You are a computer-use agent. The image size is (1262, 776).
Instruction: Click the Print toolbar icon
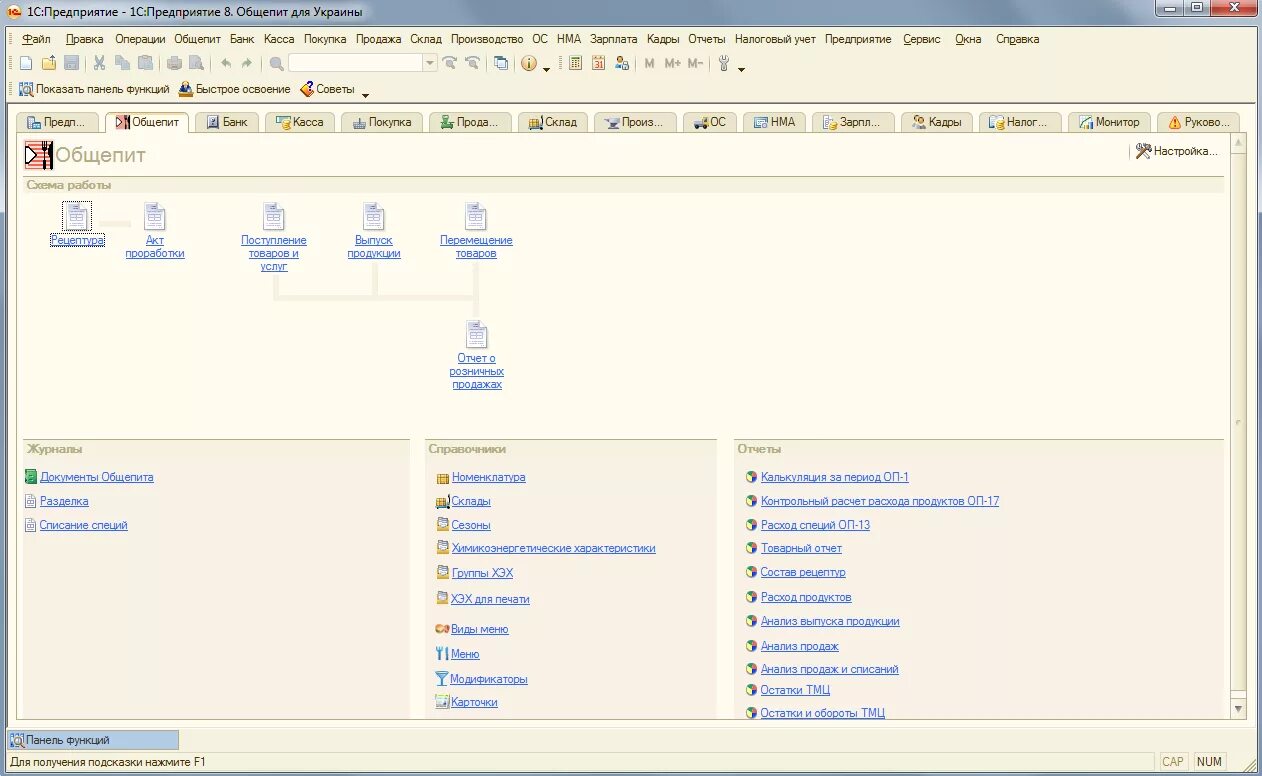(174, 63)
